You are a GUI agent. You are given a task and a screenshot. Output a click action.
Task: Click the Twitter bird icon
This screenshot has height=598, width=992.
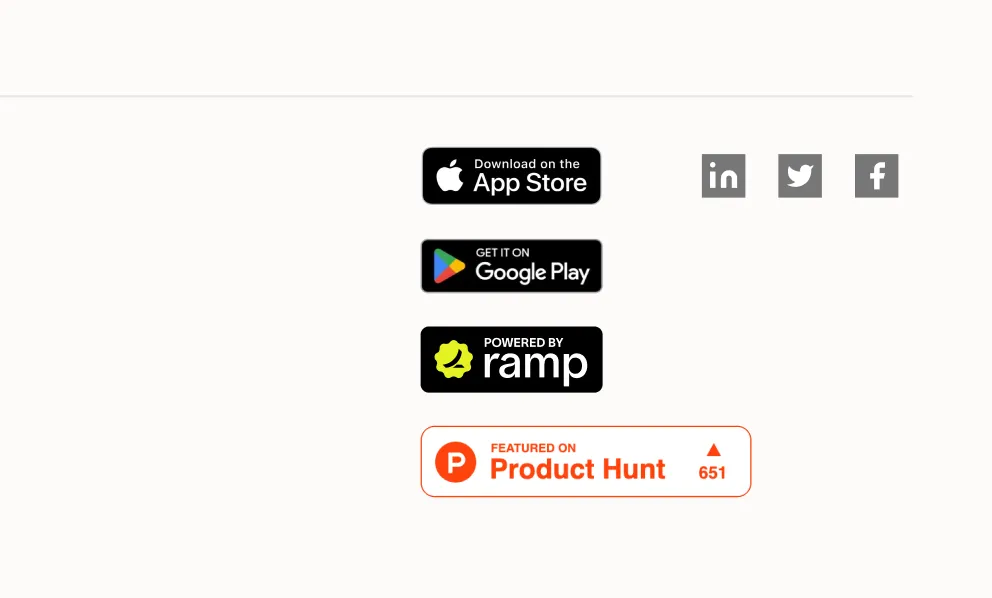point(799,175)
